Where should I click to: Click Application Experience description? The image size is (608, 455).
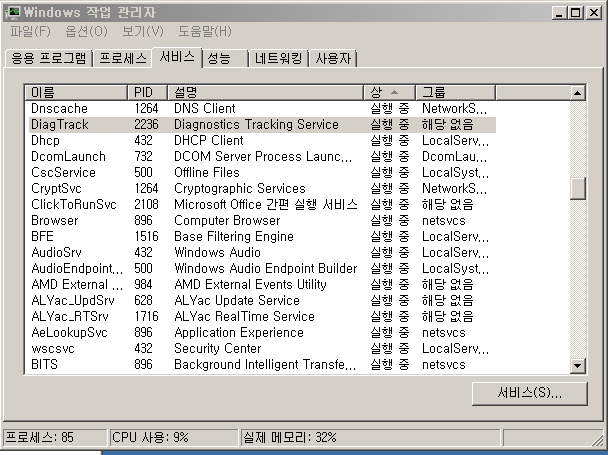239,332
